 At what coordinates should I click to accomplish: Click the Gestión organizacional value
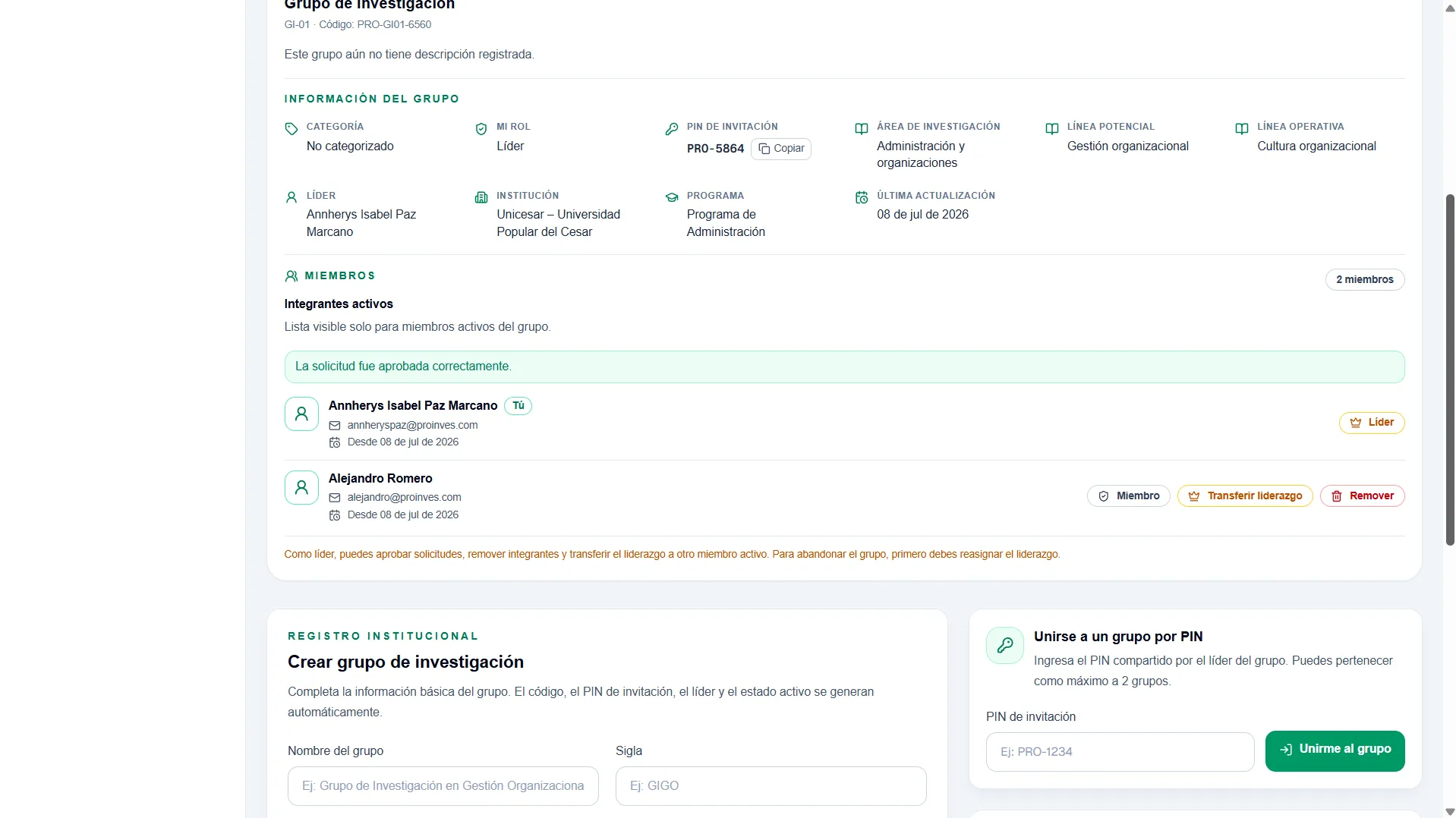[x=1128, y=146]
